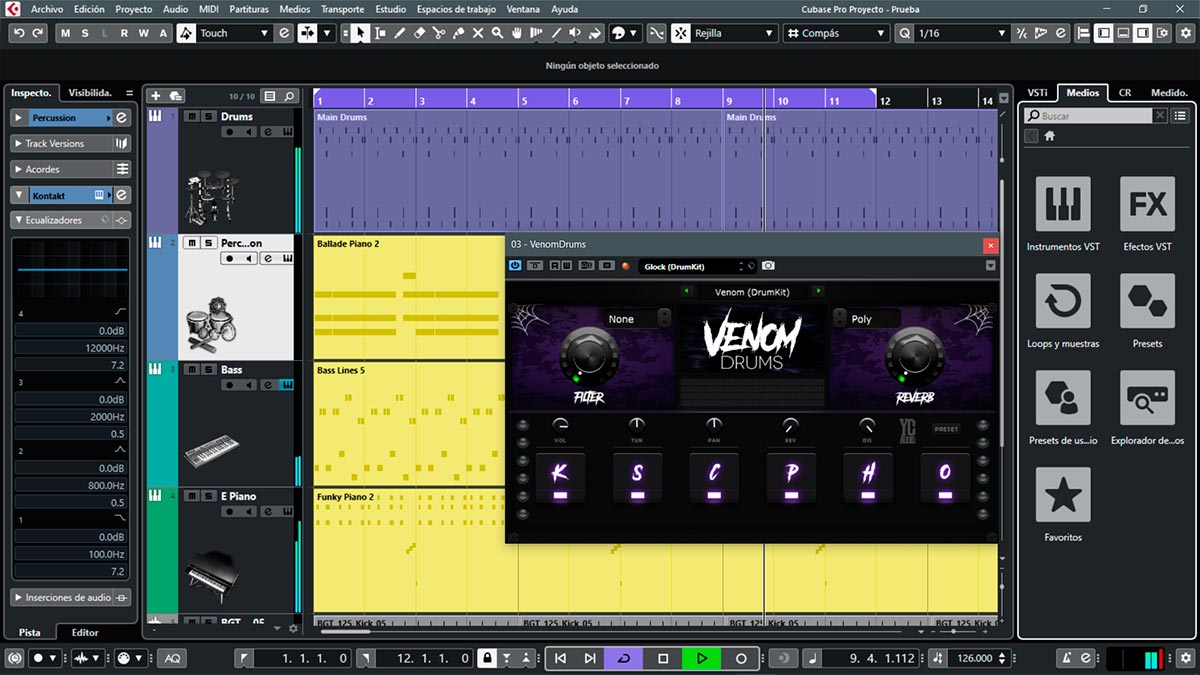Image resolution: width=1200 pixels, height=675 pixels.
Task: Click the Redo arrow in toolbar
Action: [38, 33]
